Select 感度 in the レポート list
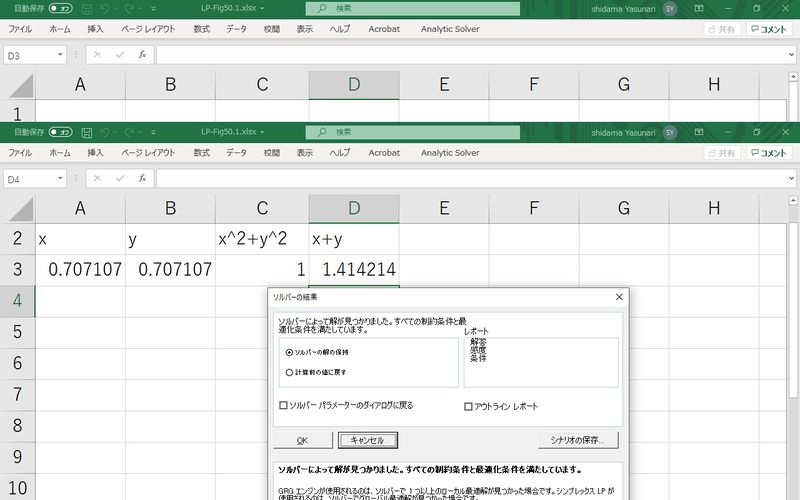The image size is (800, 500). click(x=478, y=349)
